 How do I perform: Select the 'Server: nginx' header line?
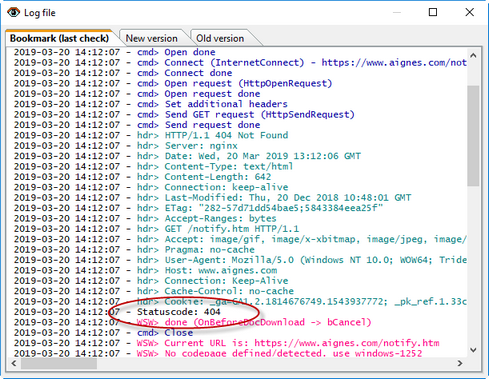point(126,146)
